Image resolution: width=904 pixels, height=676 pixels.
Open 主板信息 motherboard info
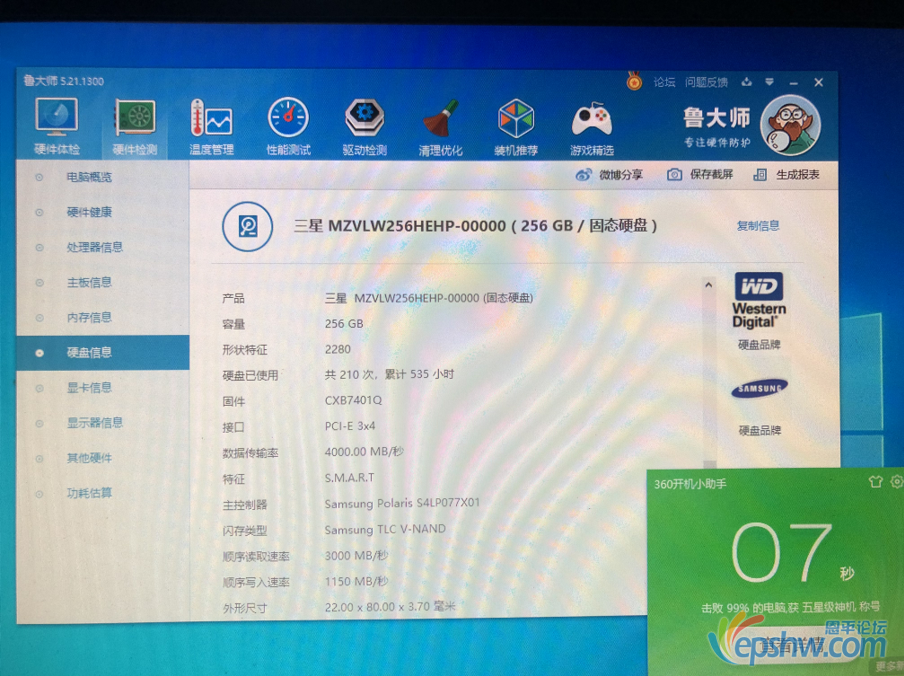pos(89,282)
